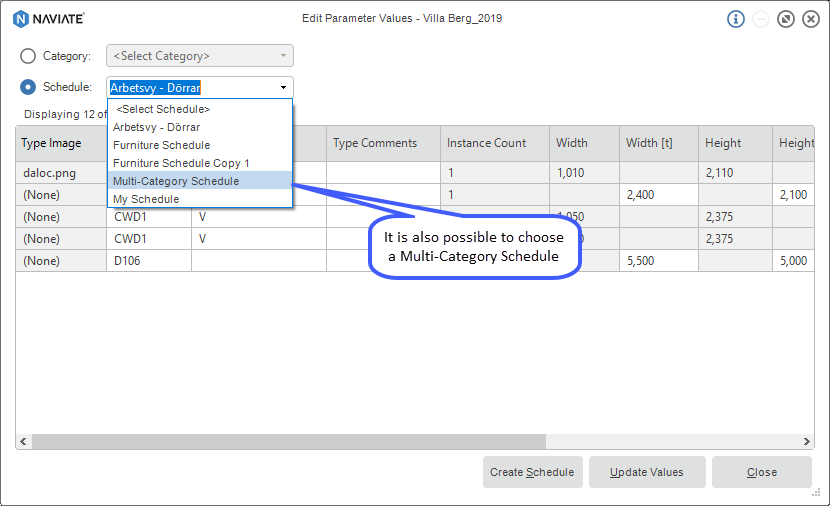Select the 5,500 Width [t] cell
The width and height of the screenshot is (830, 506).
pyautogui.click(x=659, y=261)
